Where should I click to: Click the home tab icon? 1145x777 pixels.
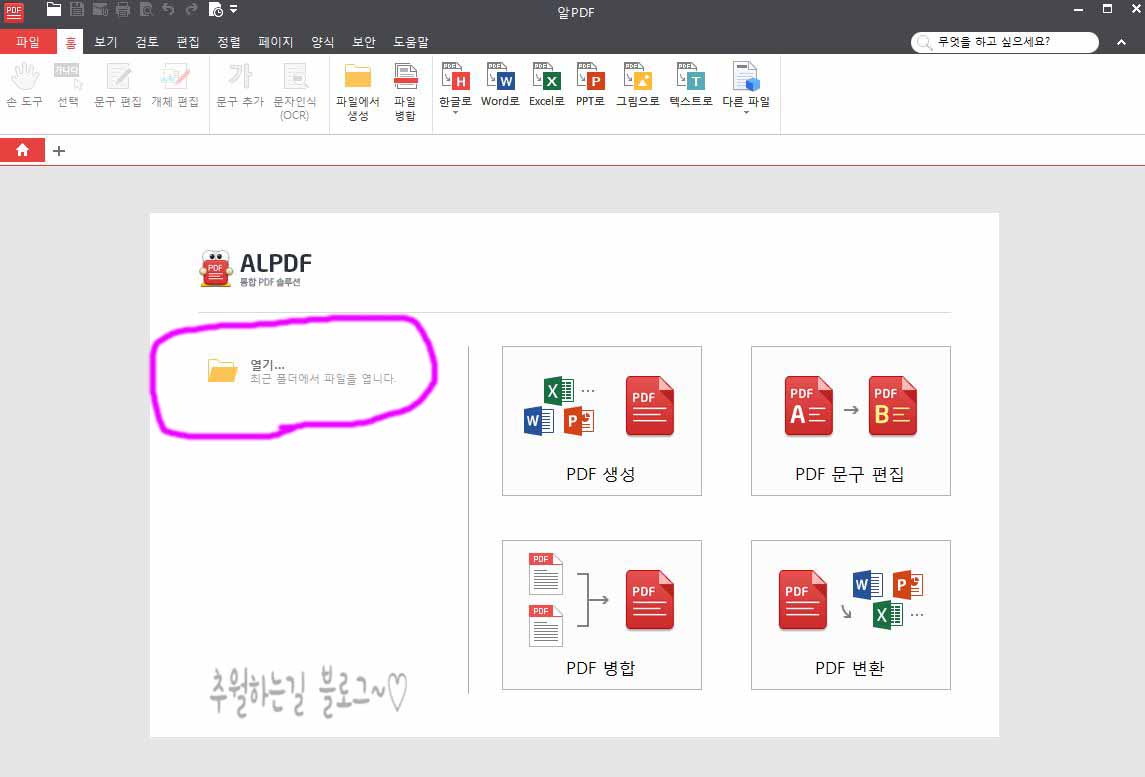[23, 150]
